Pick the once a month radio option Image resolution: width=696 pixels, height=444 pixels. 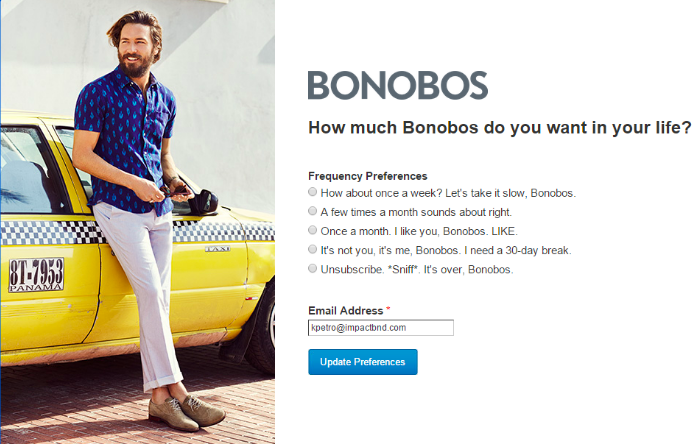(x=312, y=230)
